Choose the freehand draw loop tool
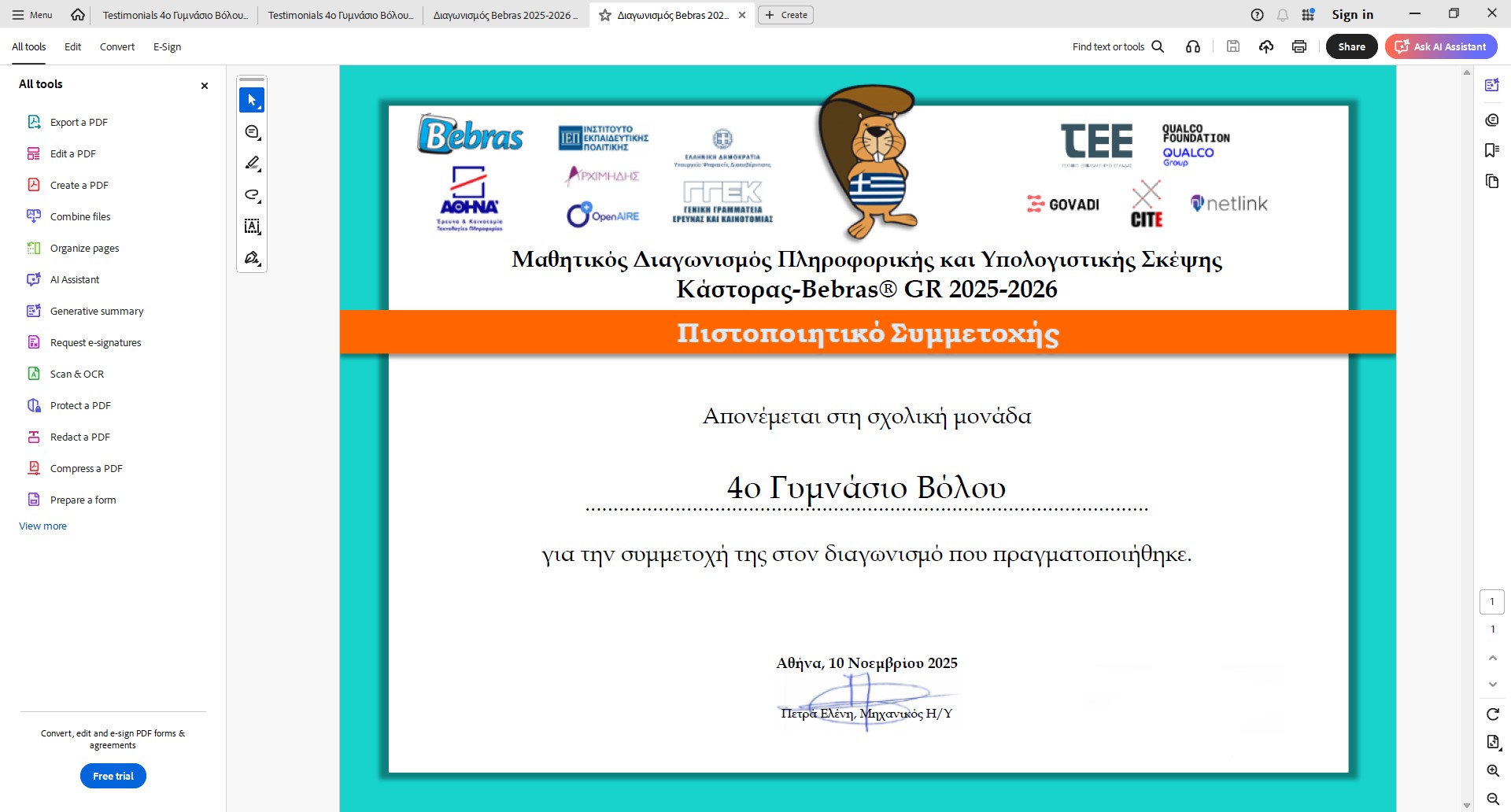This screenshot has height=812, width=1511. click(x=252, y=195)
